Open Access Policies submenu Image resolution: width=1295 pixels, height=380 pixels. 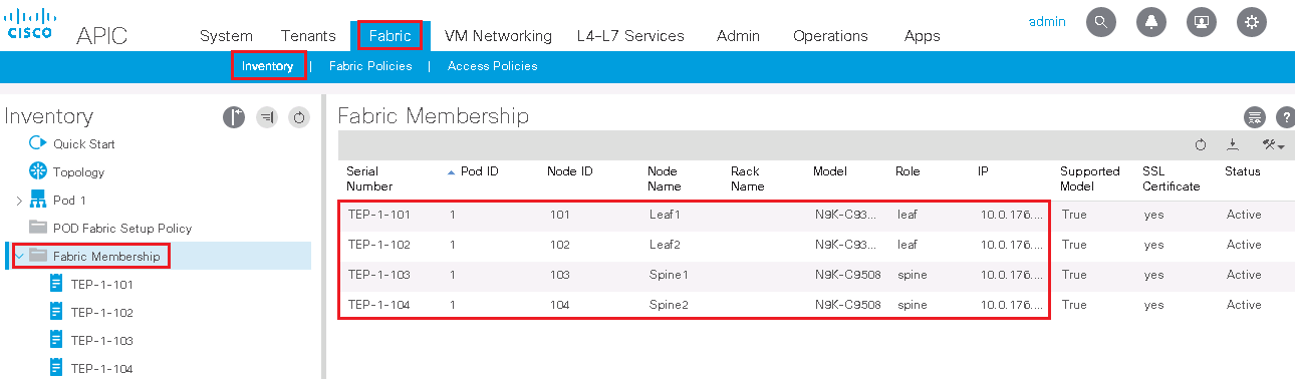coord(492,66)
